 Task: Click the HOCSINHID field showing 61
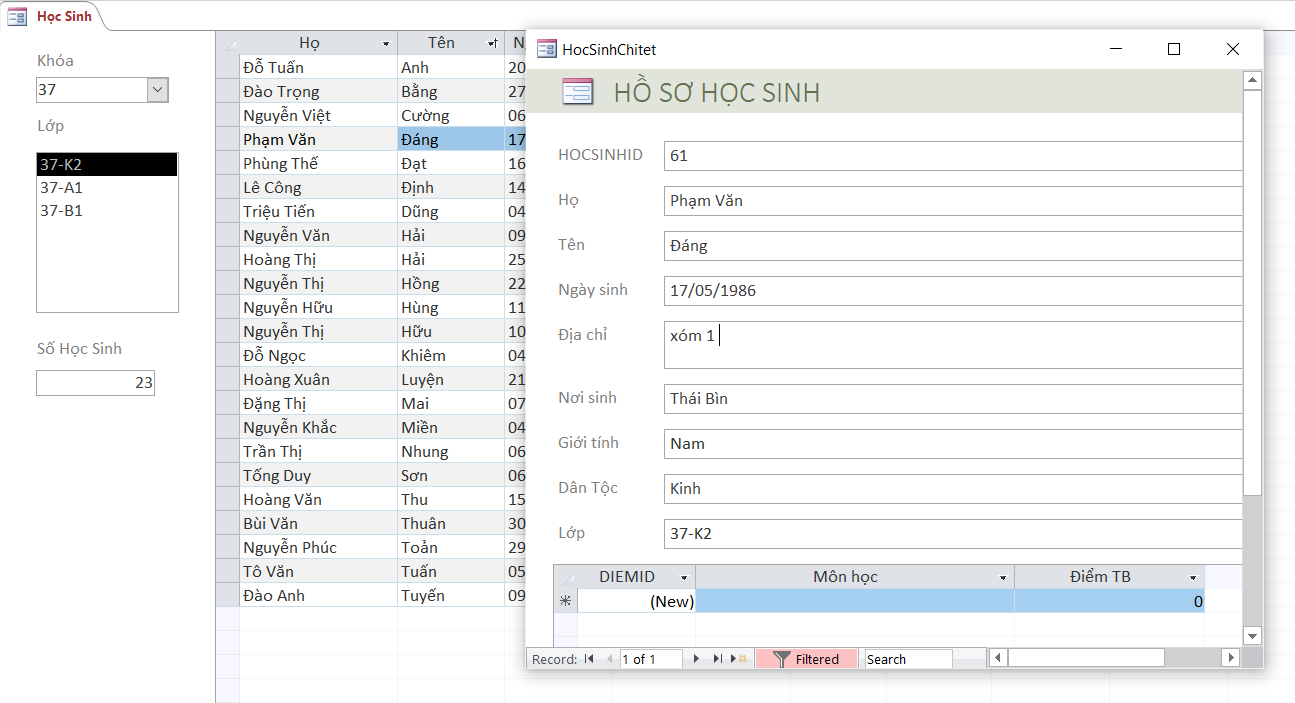pos(953,156)
